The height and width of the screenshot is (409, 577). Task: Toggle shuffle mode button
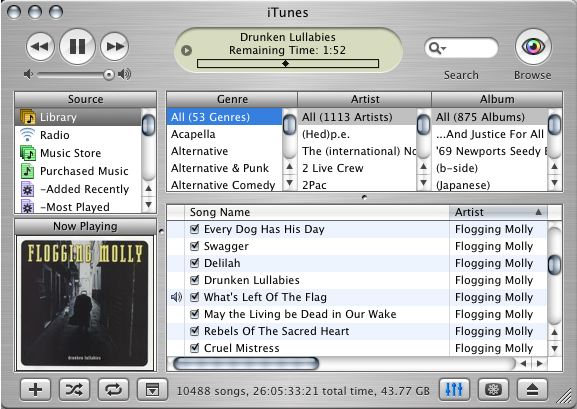point(74,389)
